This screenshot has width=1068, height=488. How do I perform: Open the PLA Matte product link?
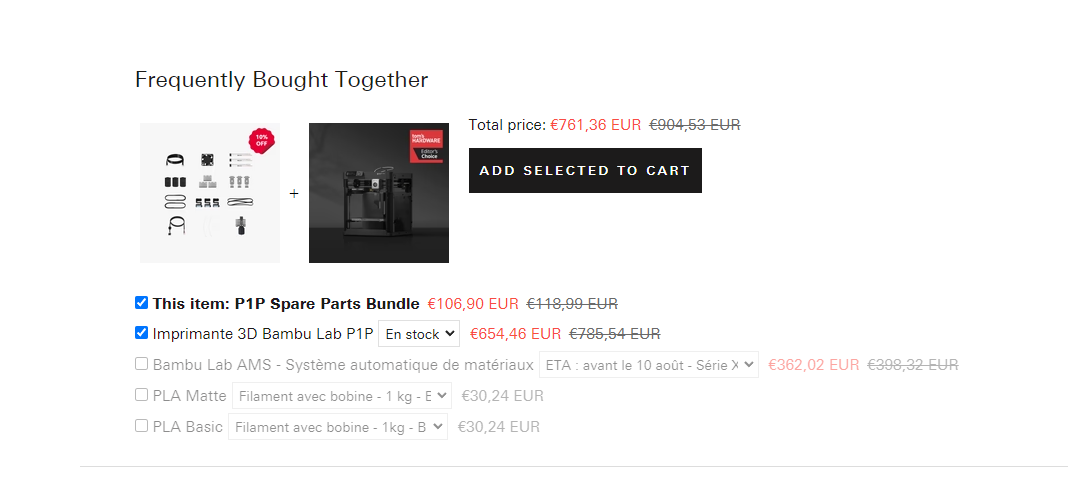pos(189,395)
